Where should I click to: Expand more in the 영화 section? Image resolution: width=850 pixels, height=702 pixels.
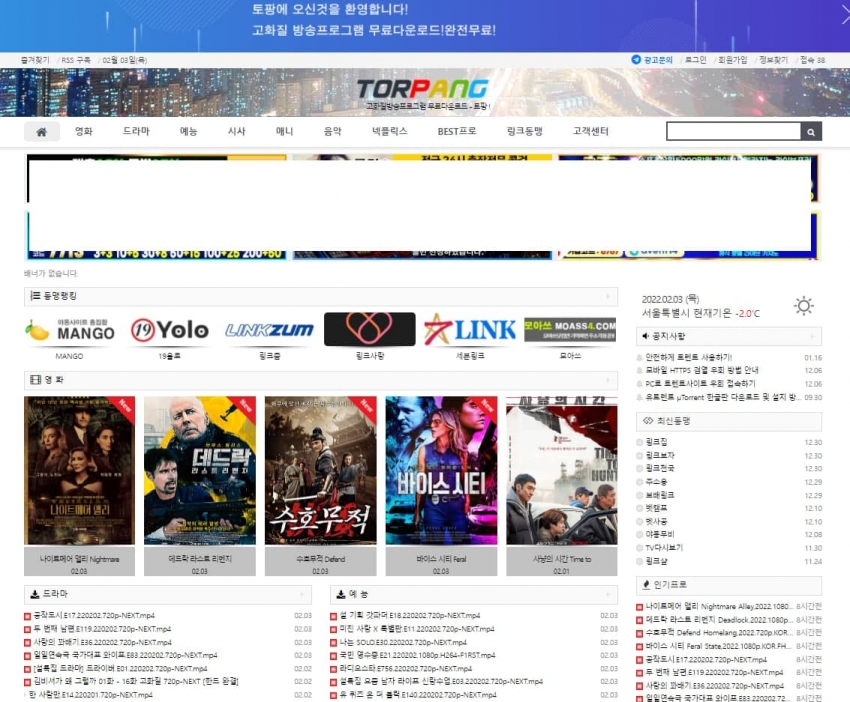pyautogui.click(x=608, y=379)
